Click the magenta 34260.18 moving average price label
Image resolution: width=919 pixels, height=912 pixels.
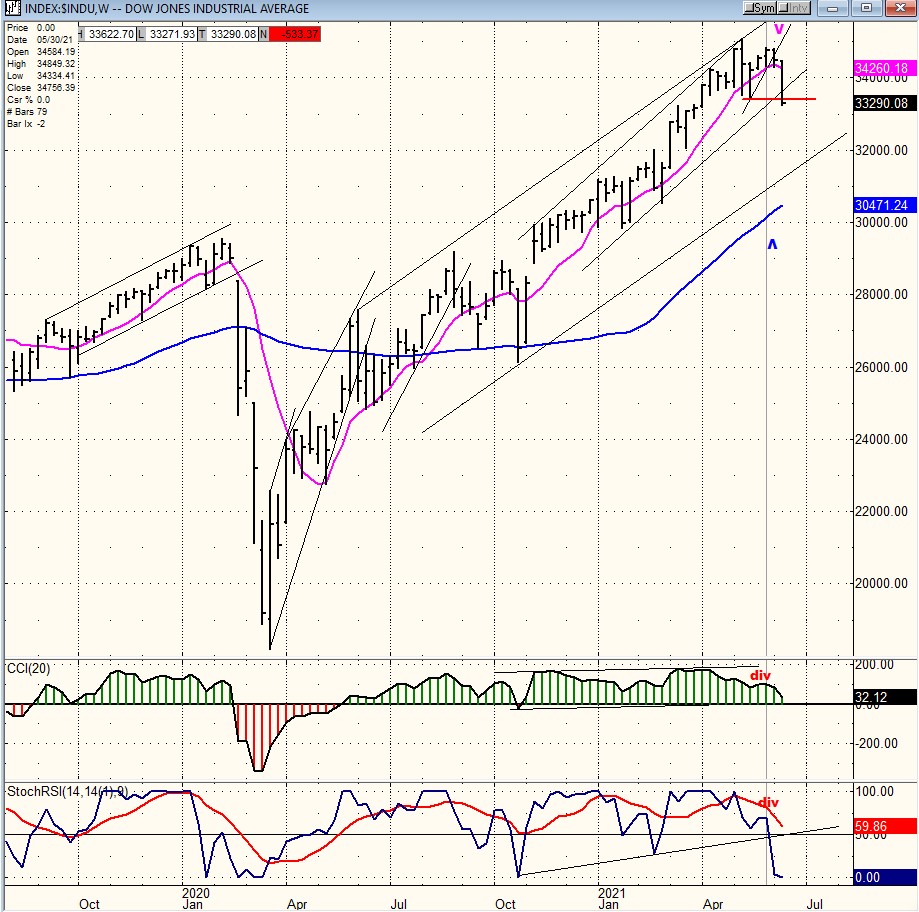point(882,69)
